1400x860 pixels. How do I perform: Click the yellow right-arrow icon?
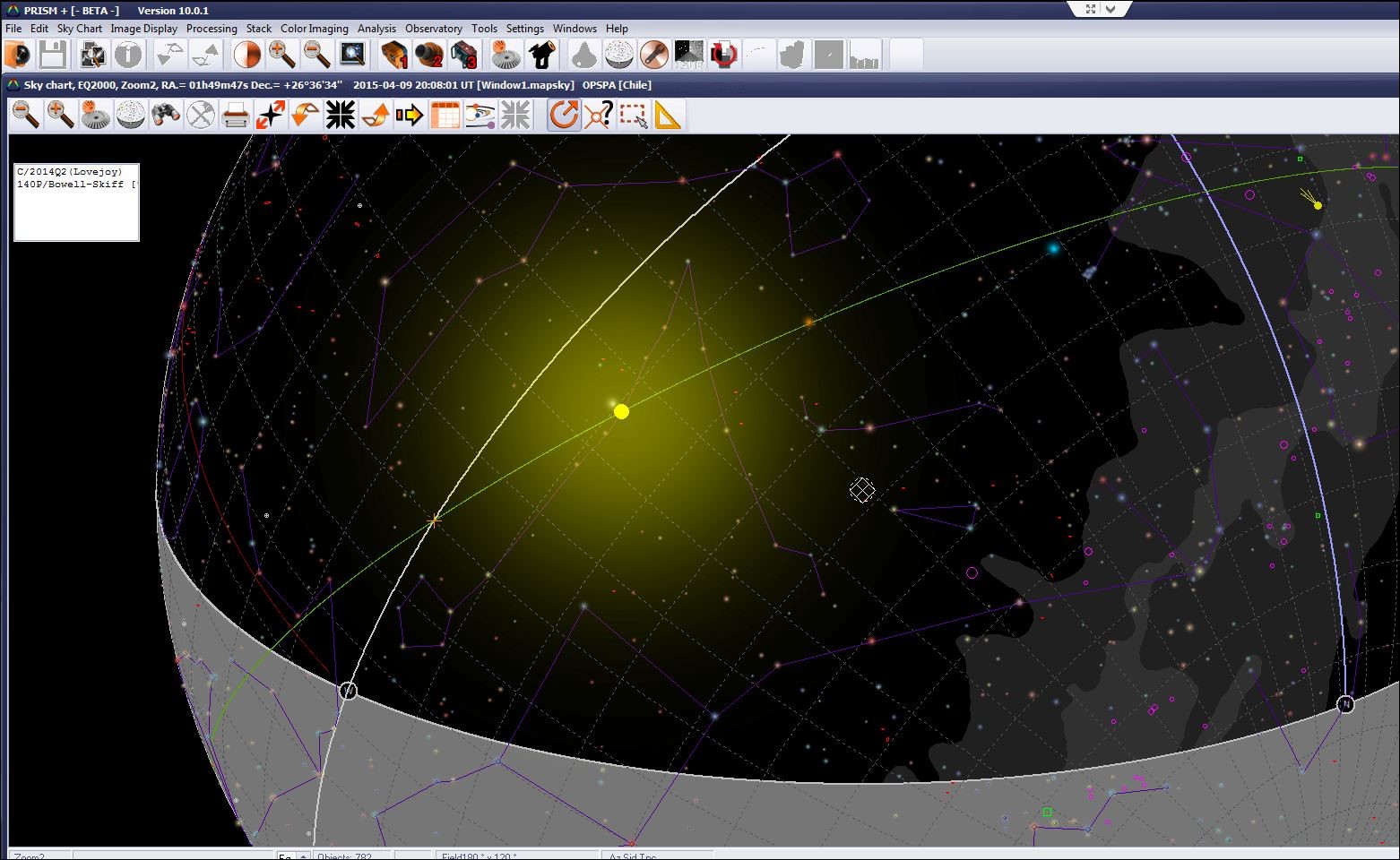(x=410, y=115)
